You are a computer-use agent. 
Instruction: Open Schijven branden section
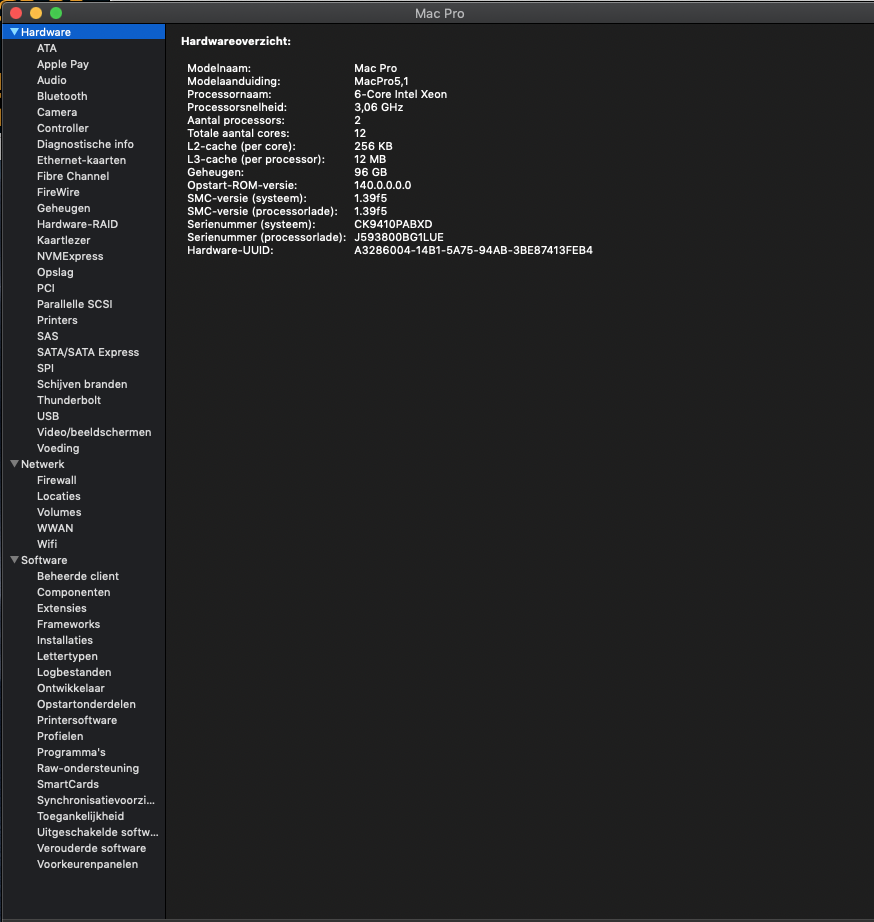coord(82,384)
